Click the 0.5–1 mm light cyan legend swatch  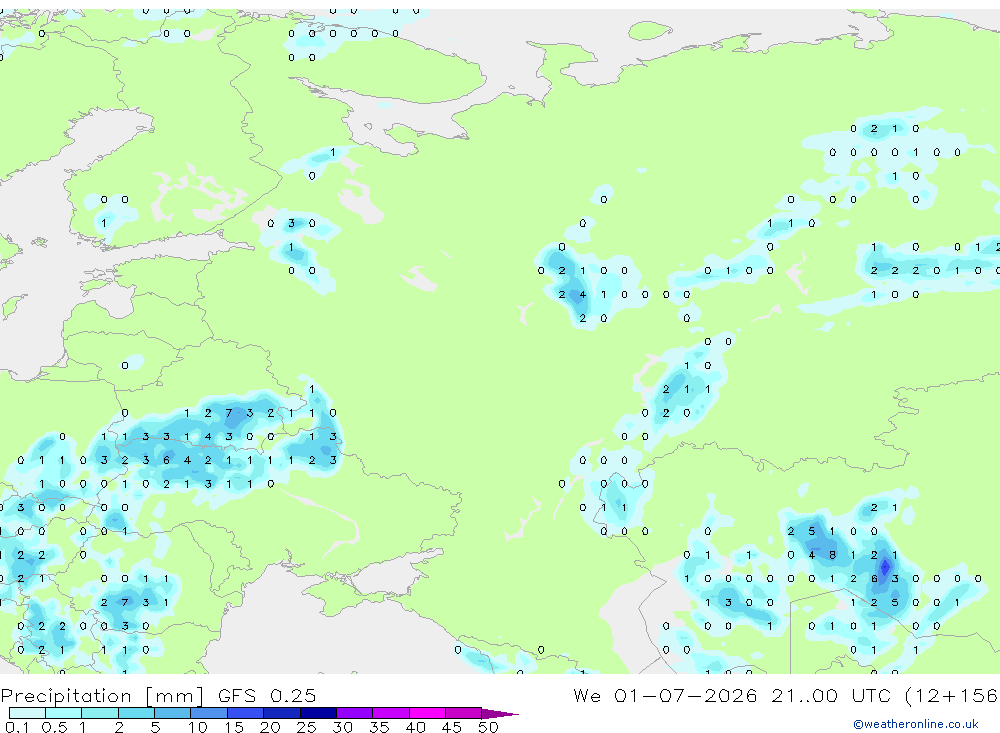(x=63, y=713)
